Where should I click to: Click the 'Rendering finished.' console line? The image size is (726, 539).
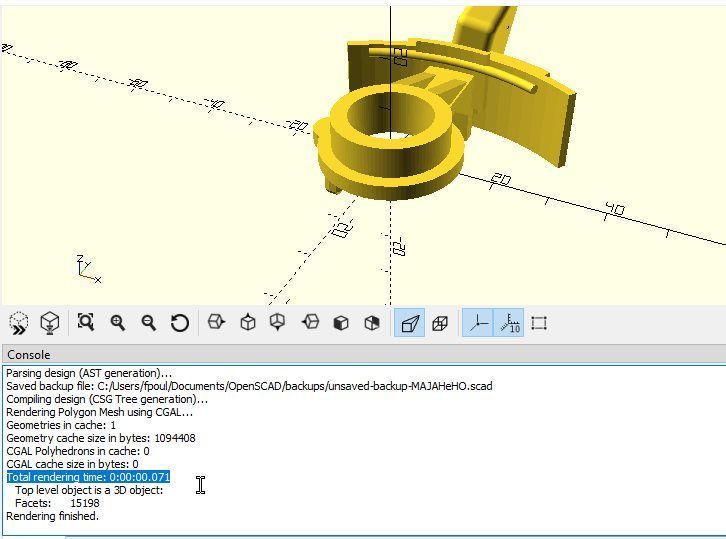click(52, 516)
